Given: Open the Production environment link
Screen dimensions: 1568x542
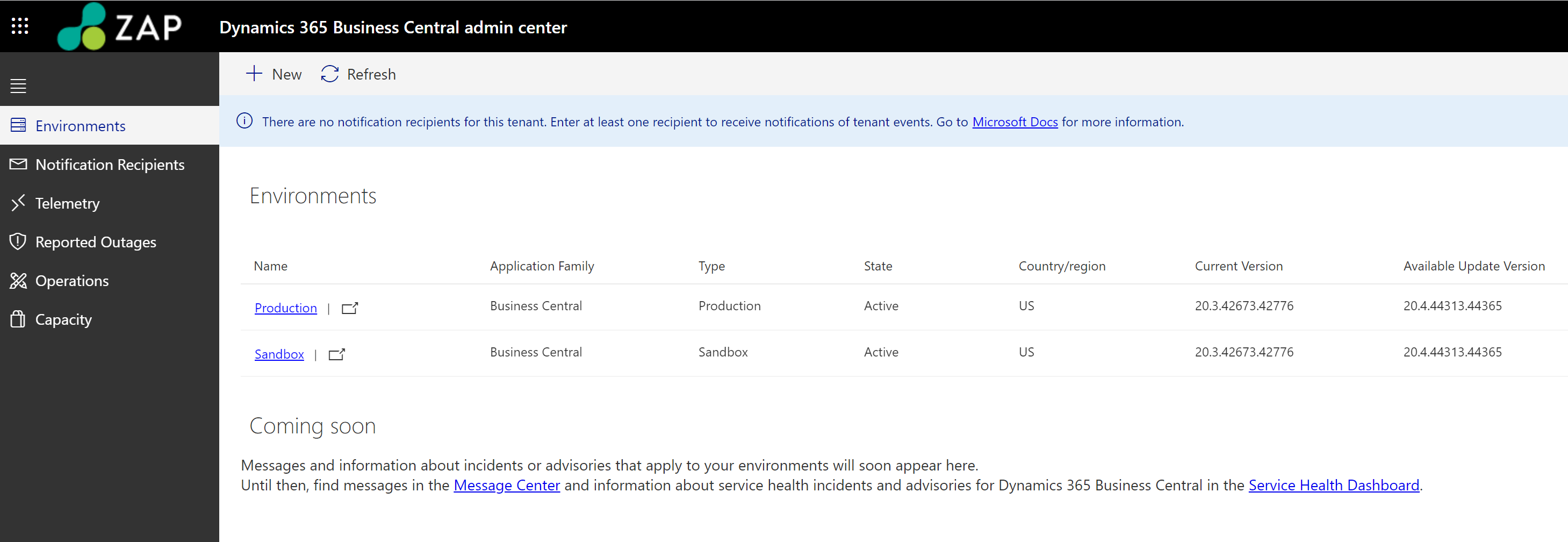Looking at the screenshot, I should pos(285,308).
